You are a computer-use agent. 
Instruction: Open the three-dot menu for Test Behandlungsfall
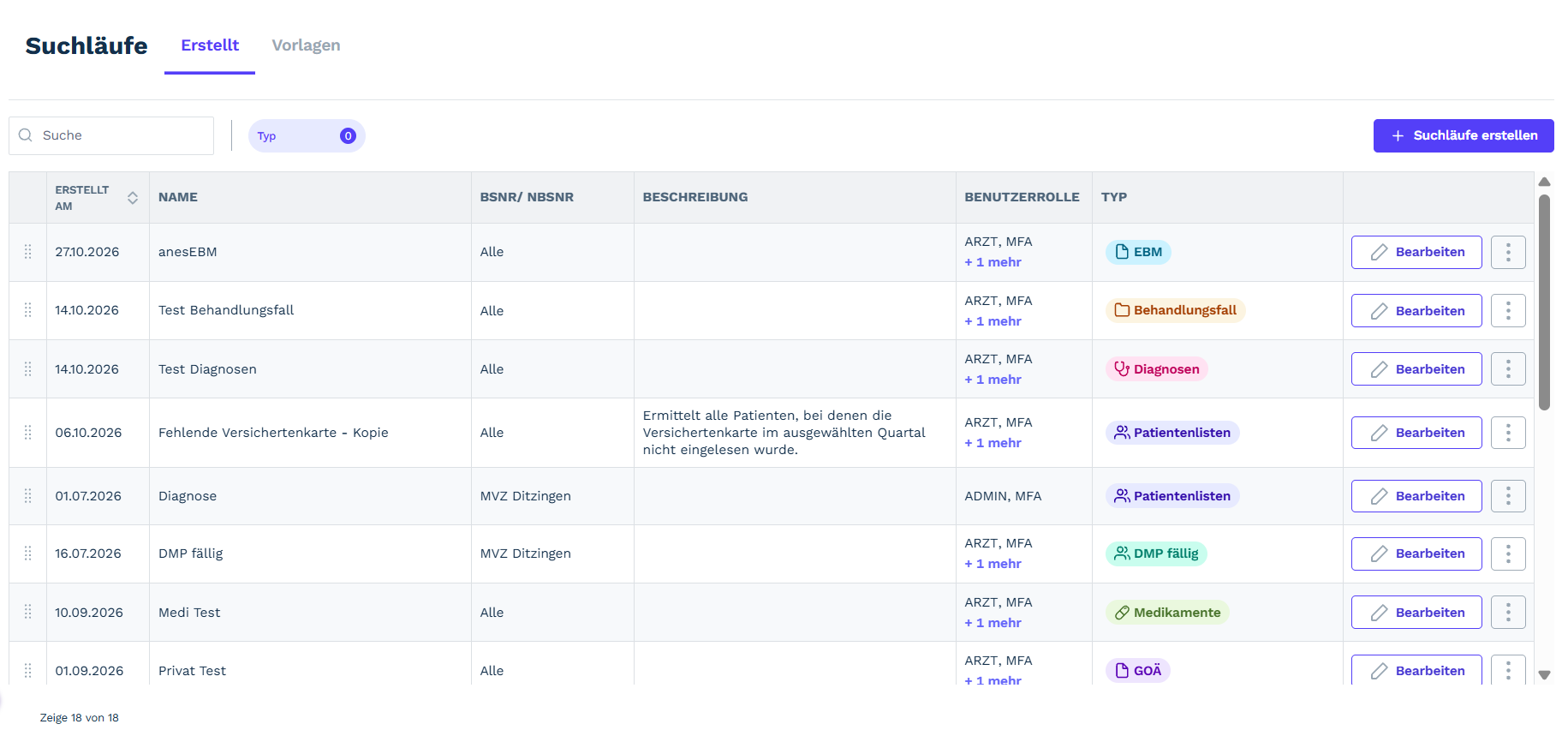[x=1508, y=310]
